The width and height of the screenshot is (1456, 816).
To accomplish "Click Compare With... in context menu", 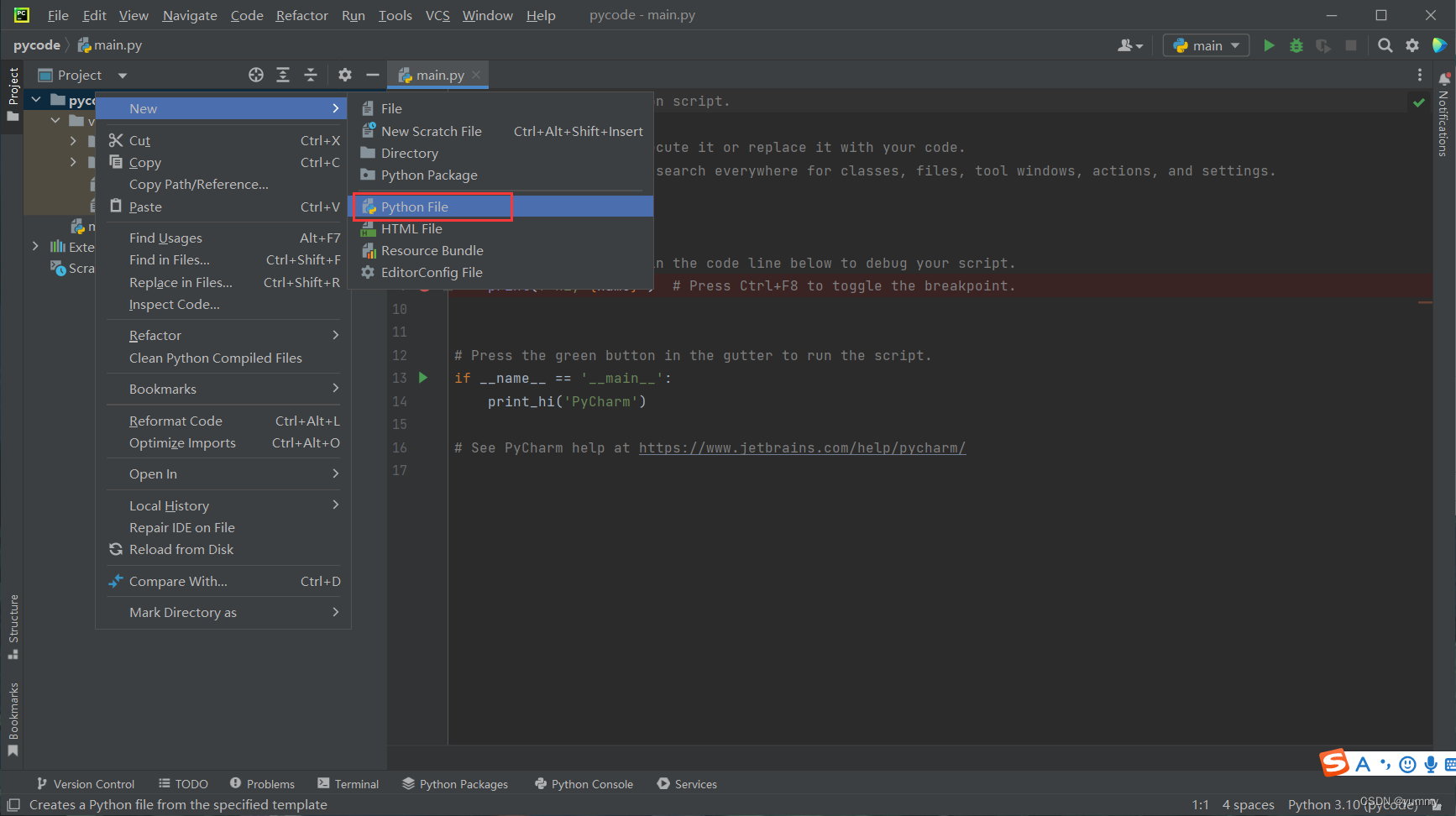I will coord(223,581).
